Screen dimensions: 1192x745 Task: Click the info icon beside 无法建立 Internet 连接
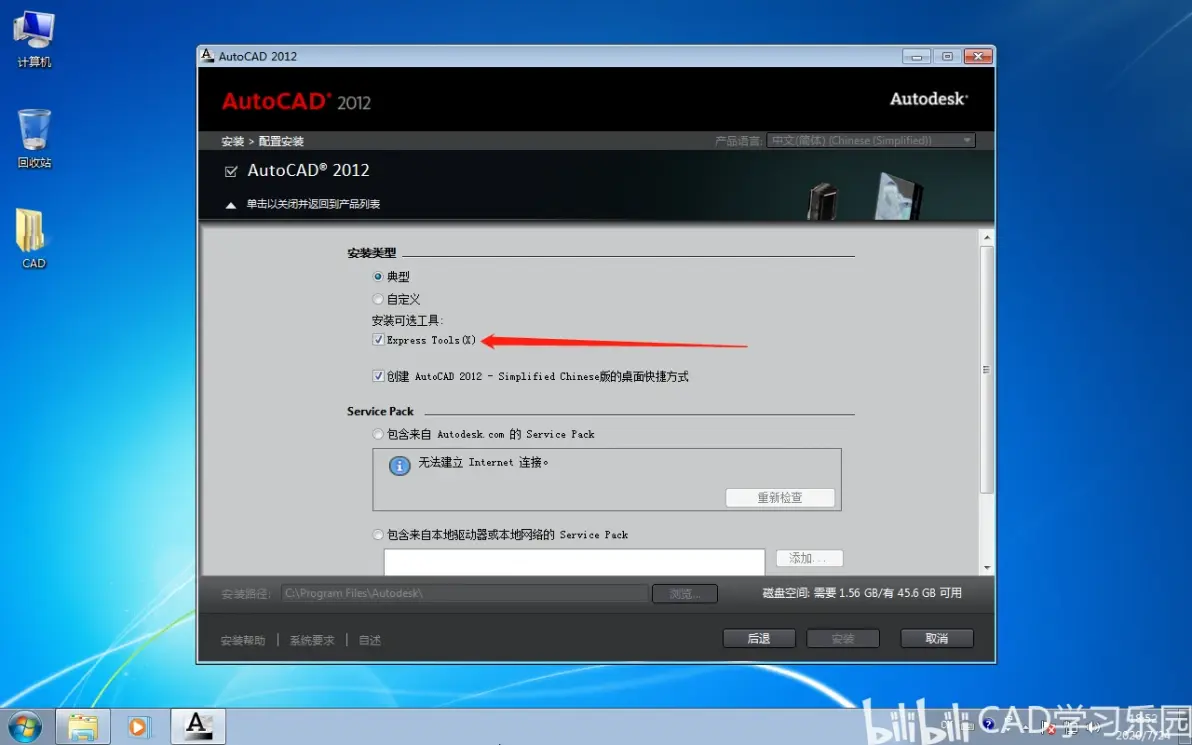point(399,465)
